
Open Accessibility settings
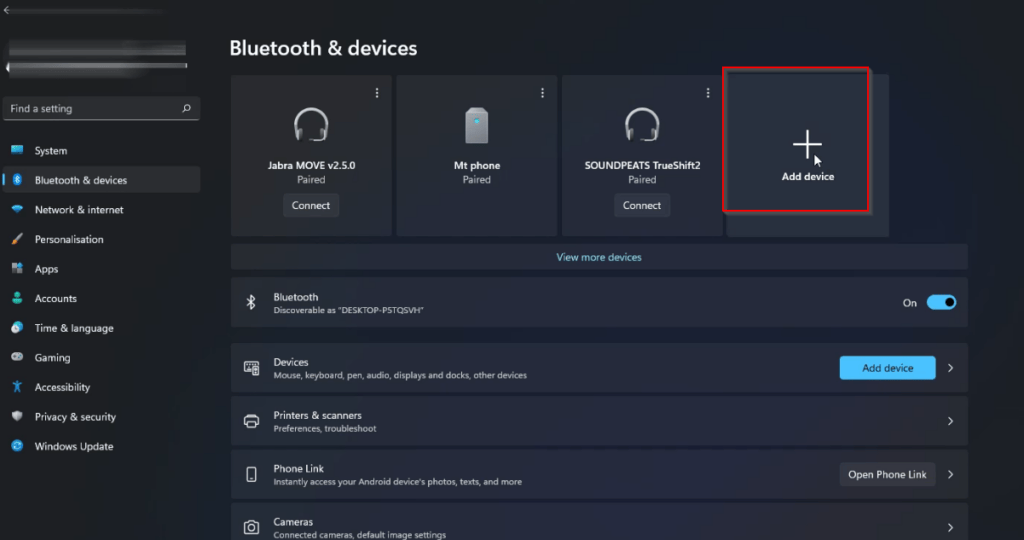pos(101,387)
